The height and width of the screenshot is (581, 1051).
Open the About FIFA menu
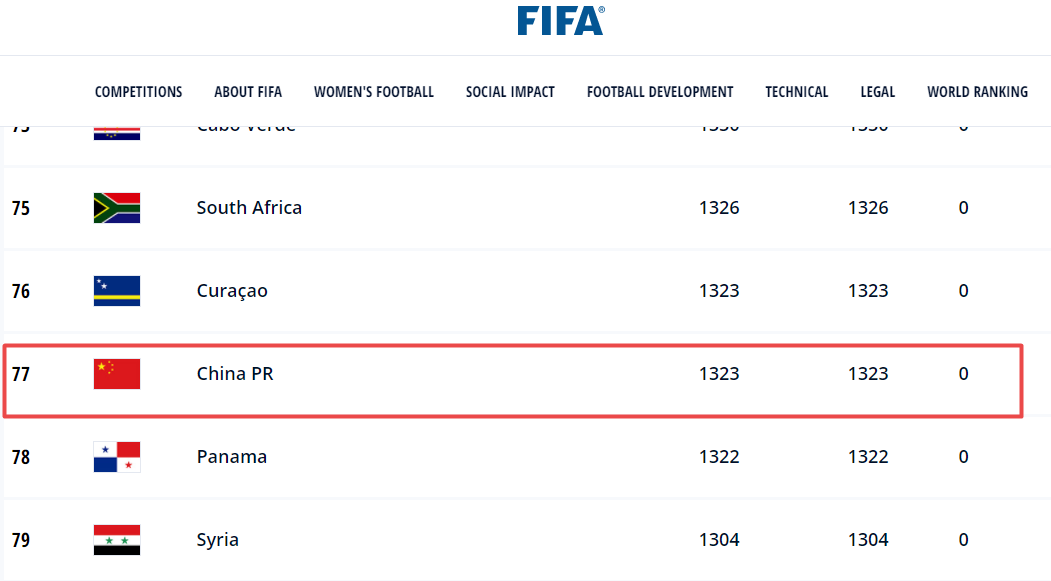coord(248,92)
